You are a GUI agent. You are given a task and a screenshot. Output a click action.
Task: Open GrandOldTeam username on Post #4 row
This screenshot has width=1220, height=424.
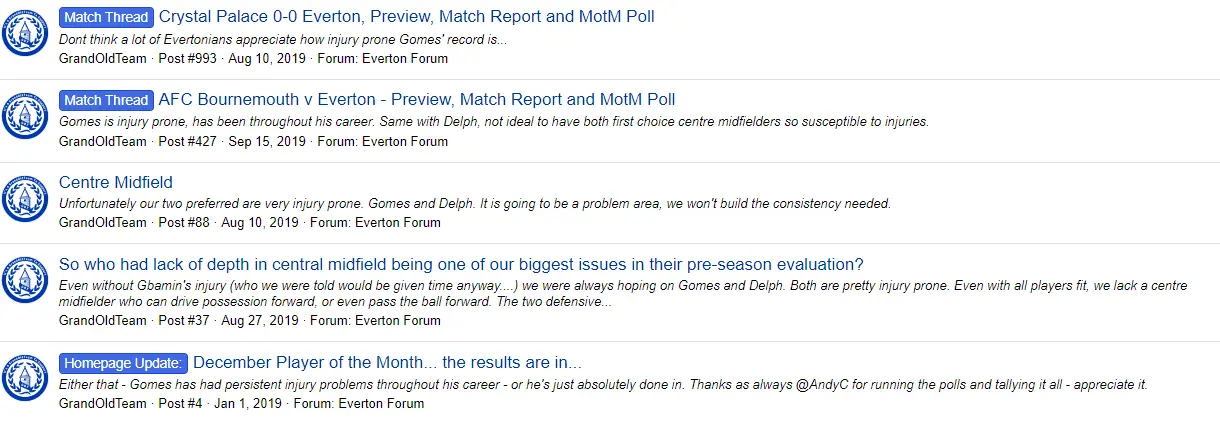pyautogui.click(x=102, y=403)
